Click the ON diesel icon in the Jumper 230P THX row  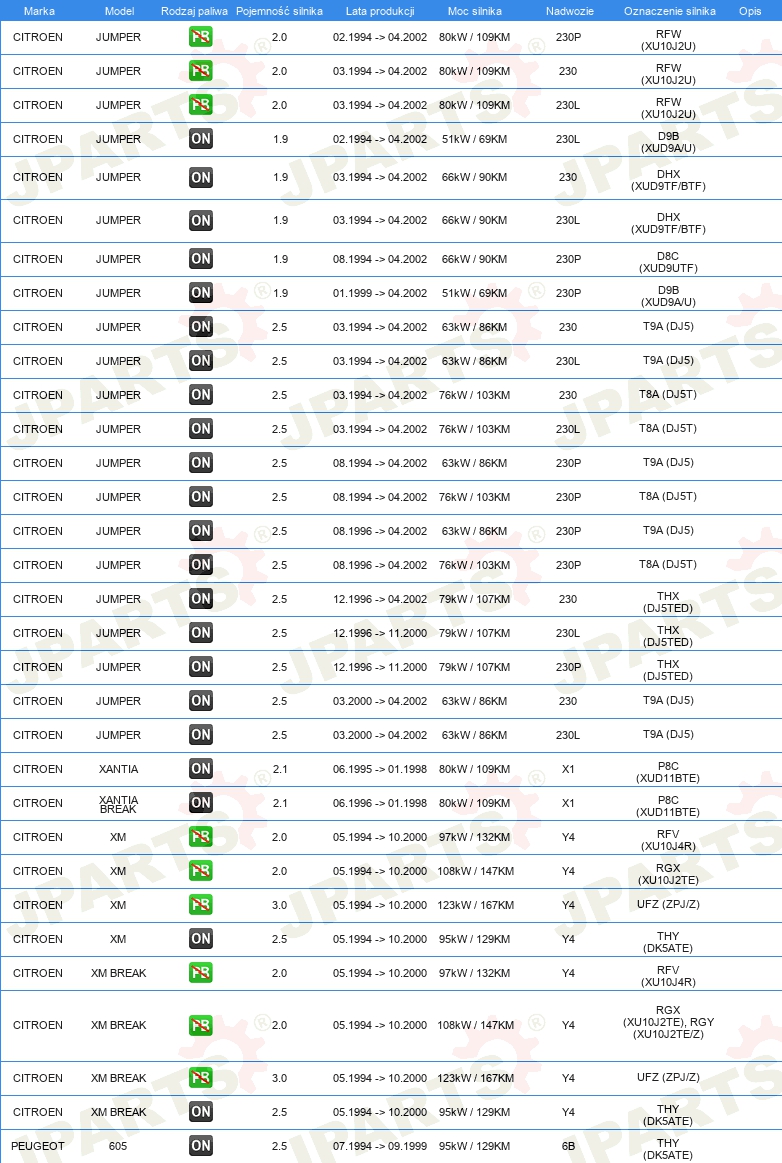pos(200,667)
